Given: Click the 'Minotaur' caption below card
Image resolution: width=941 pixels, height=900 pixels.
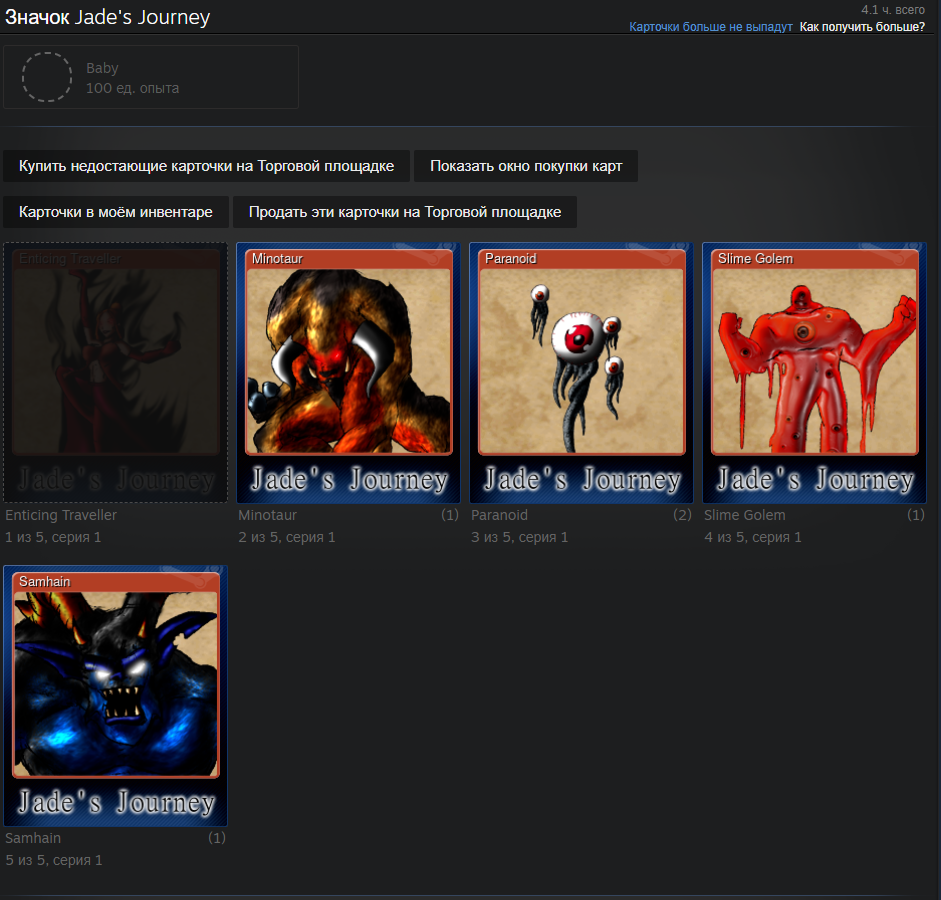Looking at the screenshot, I should coord(267,515).
